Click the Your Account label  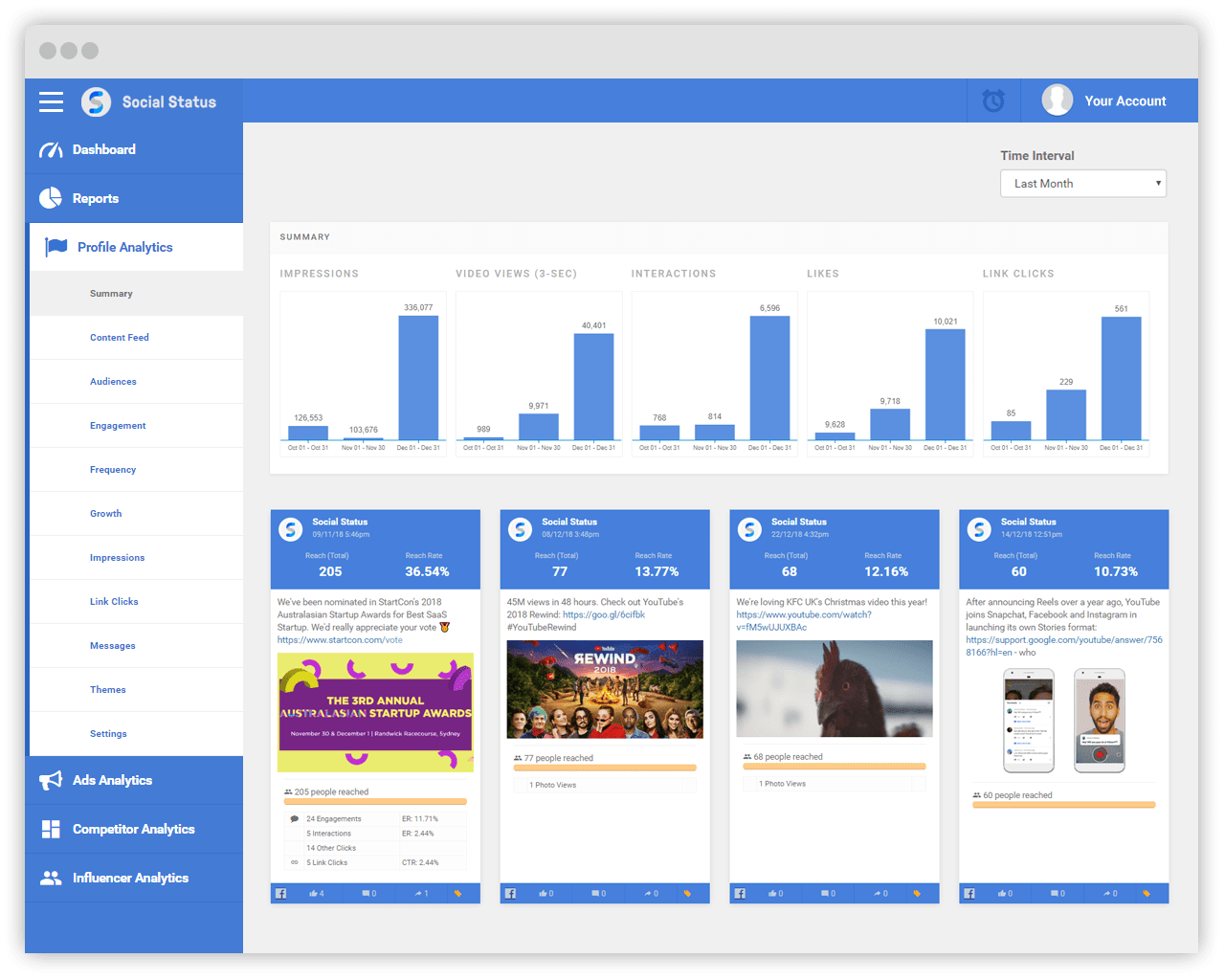[x=1125, y=100]
